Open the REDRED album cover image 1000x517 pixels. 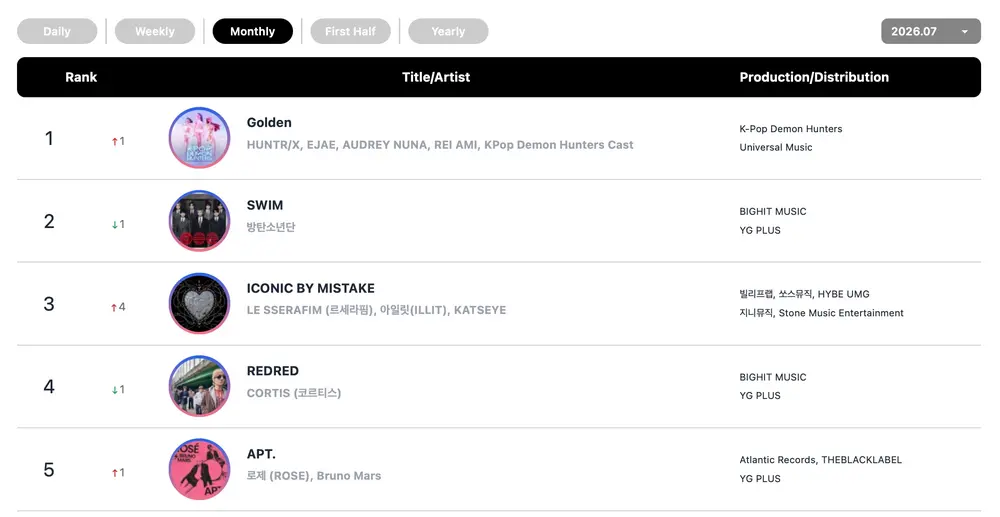(x=199, y=386)
